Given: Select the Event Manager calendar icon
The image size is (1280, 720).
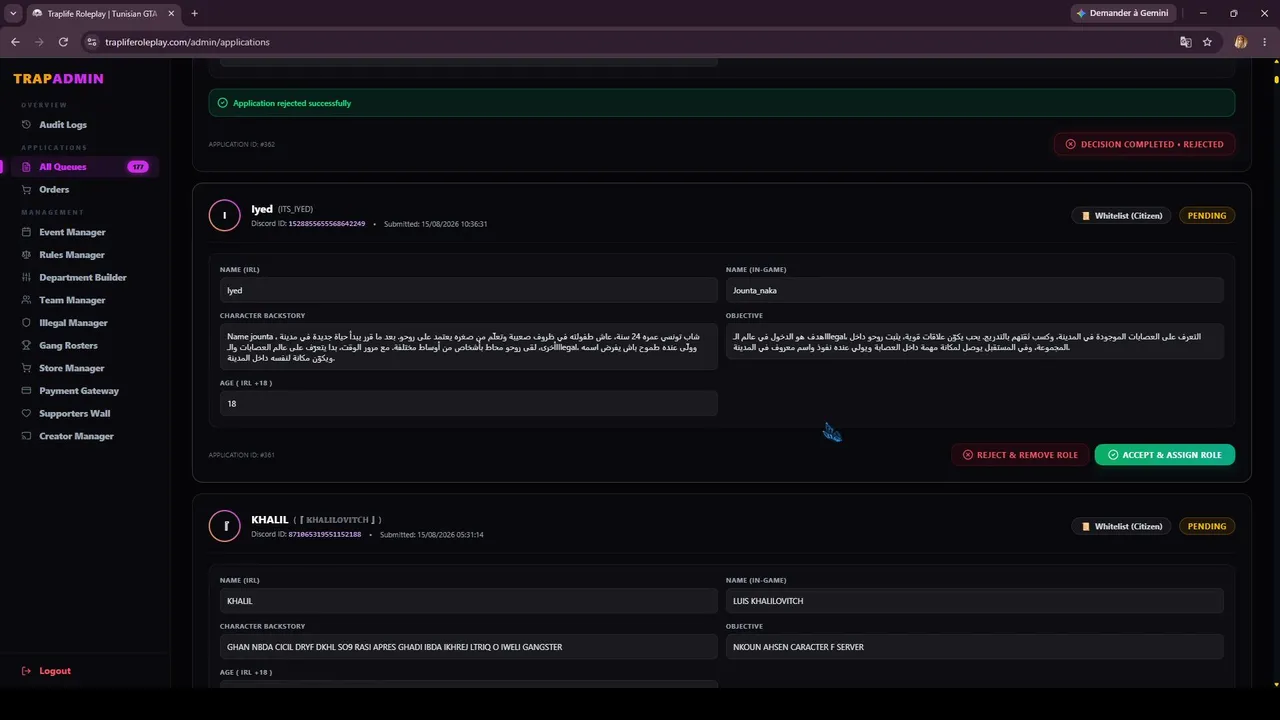Looking at the screenshot, I should (x=27, y=232).
